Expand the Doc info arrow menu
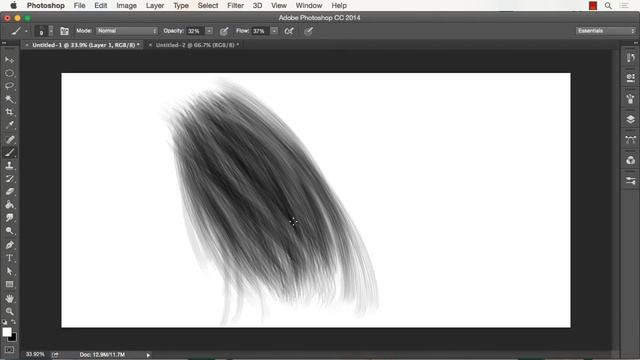The height and width of the screenshot is (360, 640). [x=148, y=355]
